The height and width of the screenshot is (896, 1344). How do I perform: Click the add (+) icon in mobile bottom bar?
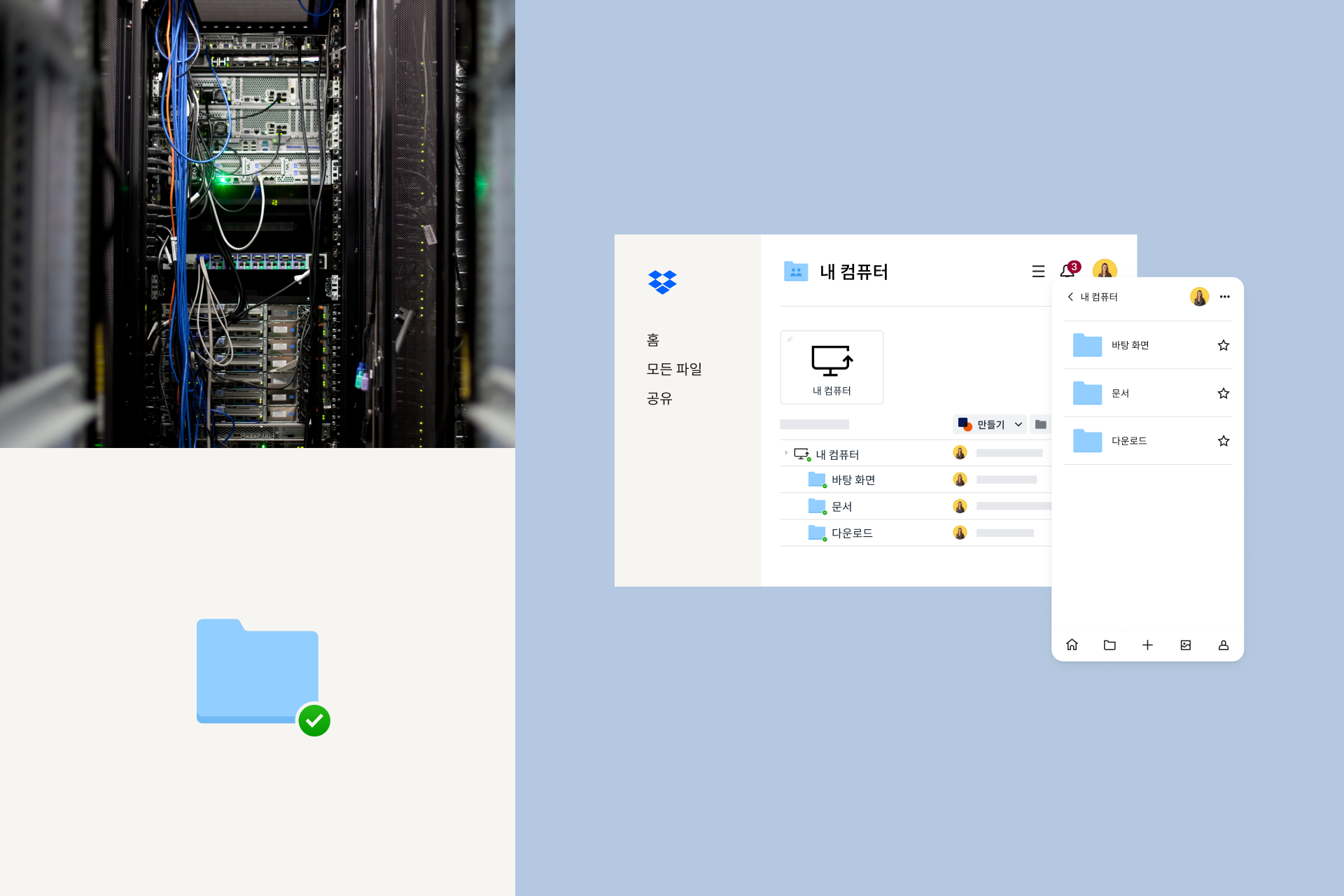(x=1147, y=644)
